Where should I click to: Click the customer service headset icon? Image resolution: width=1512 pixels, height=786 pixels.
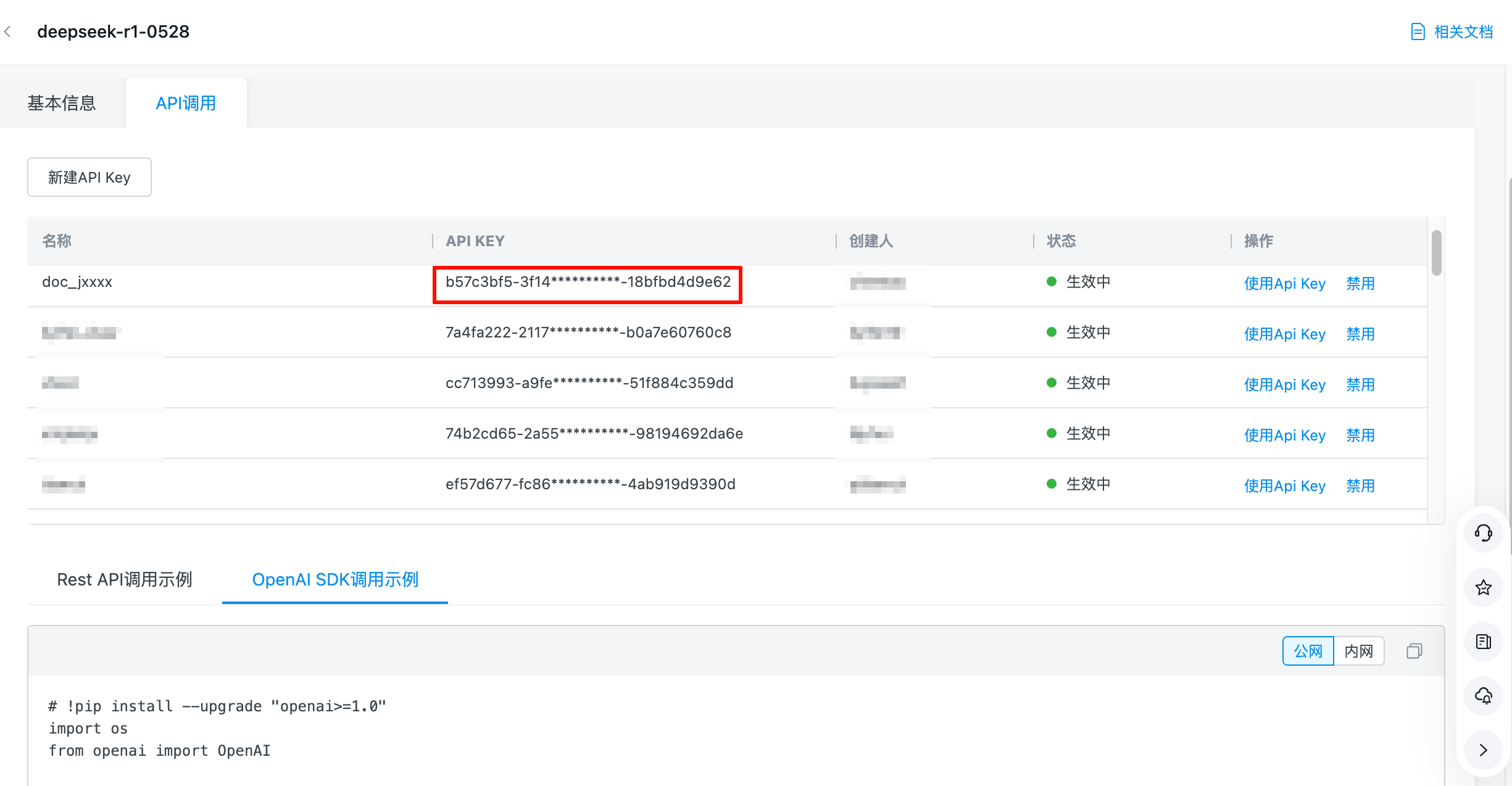[1484, 533]
